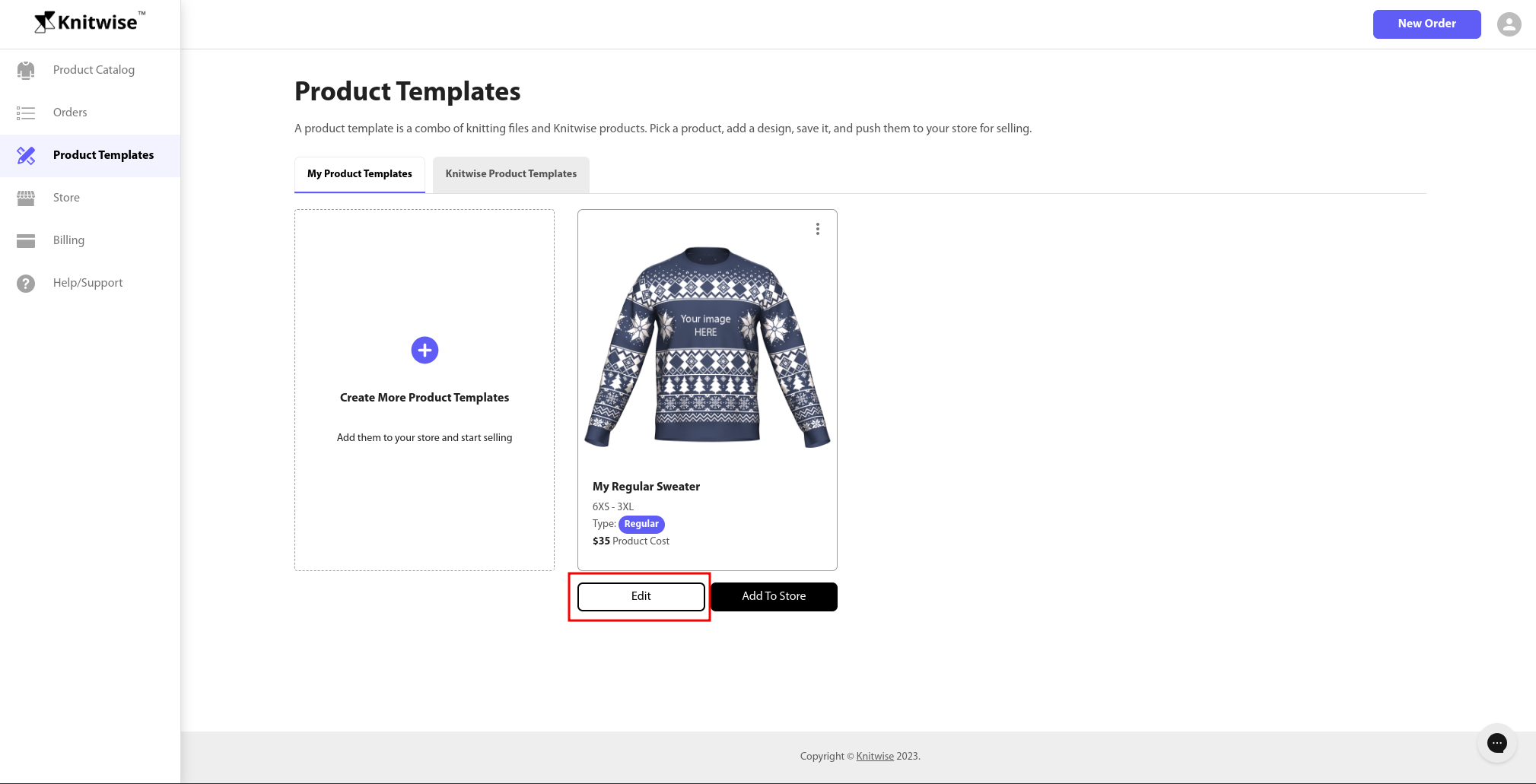Viewport: 1536px width, 784px height.
Task: Click the My Regular Sweater preview image
Action: (707, 347)
